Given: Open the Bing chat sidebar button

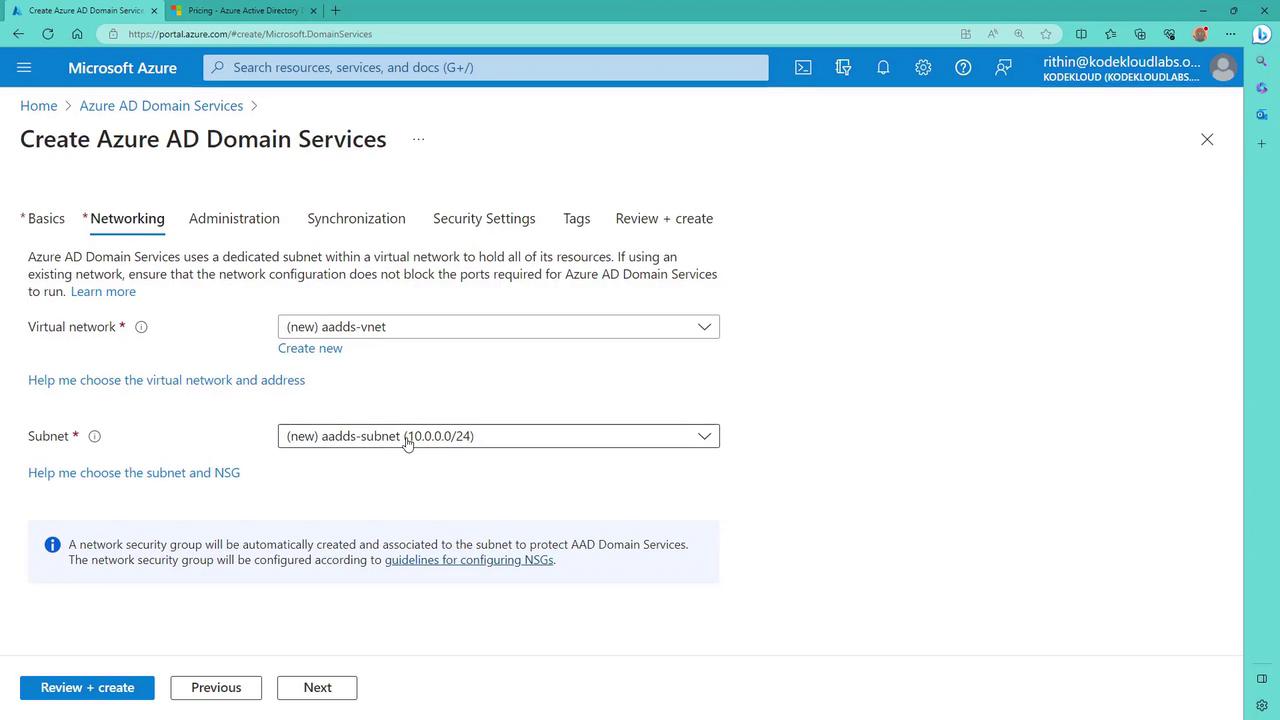Looking at the screenshot, I should click(x=1262, y=34).
